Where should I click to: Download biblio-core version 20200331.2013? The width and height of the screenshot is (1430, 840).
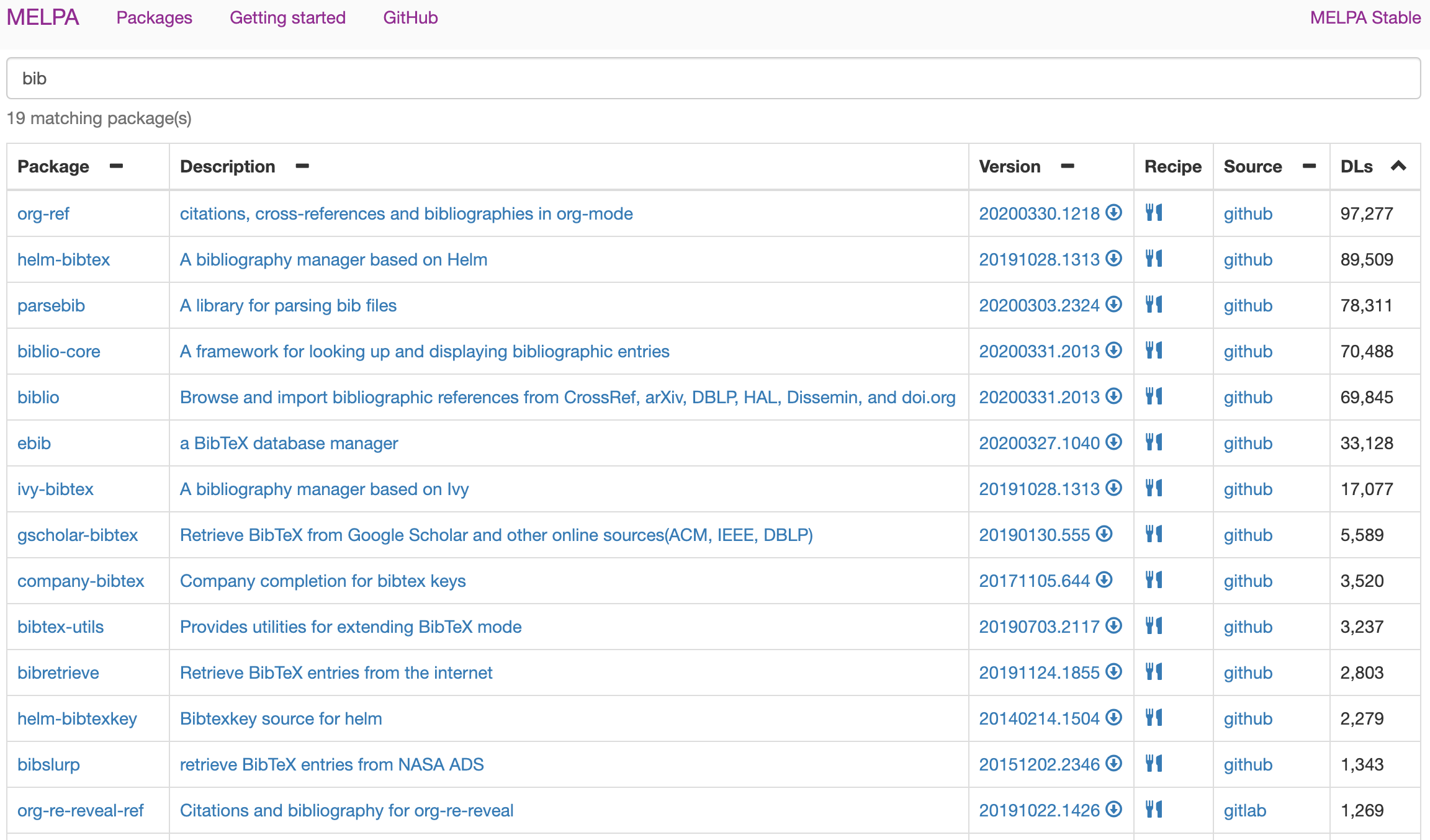(1050, 351)
